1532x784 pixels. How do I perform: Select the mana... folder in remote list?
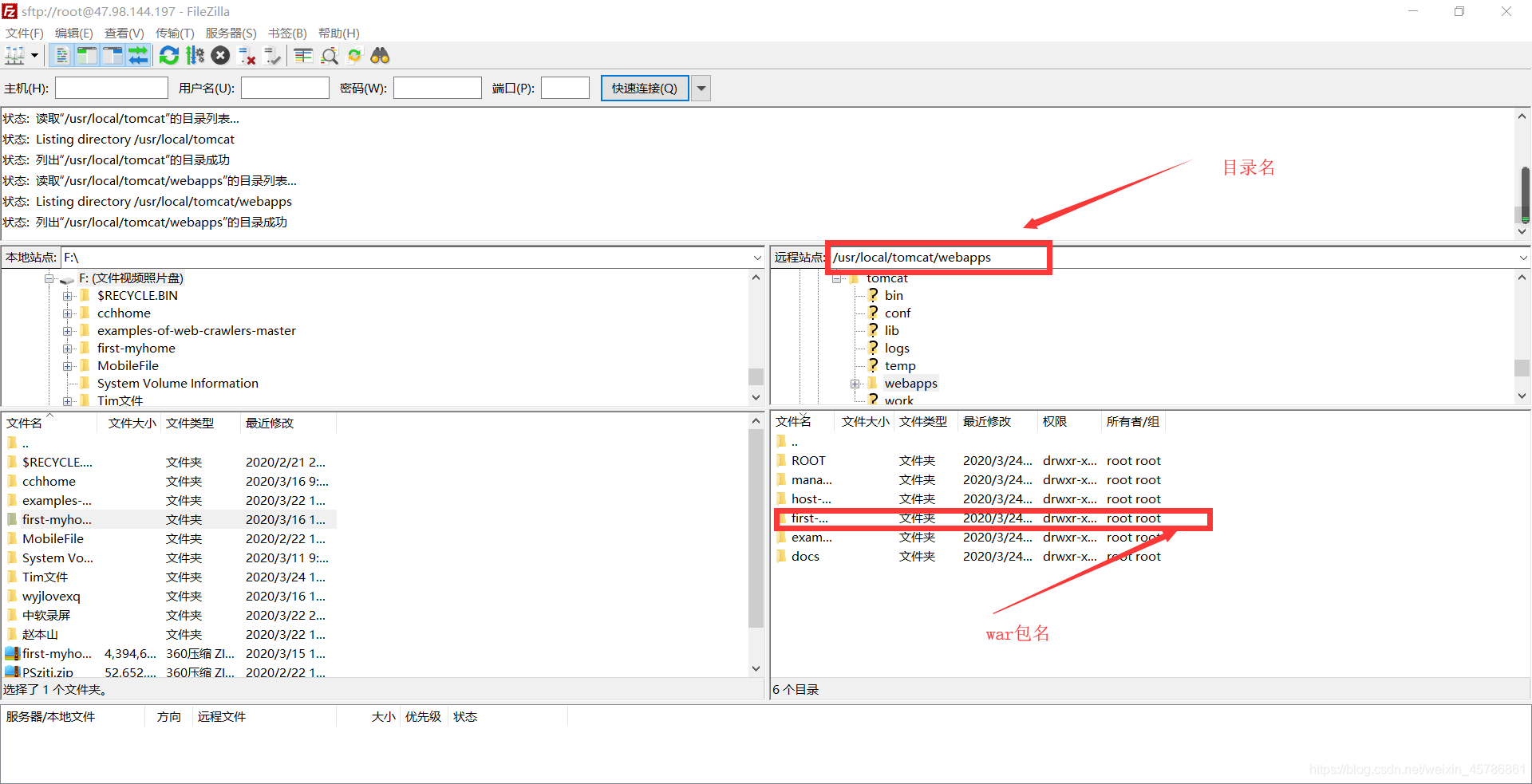click(x=969, y=480)
